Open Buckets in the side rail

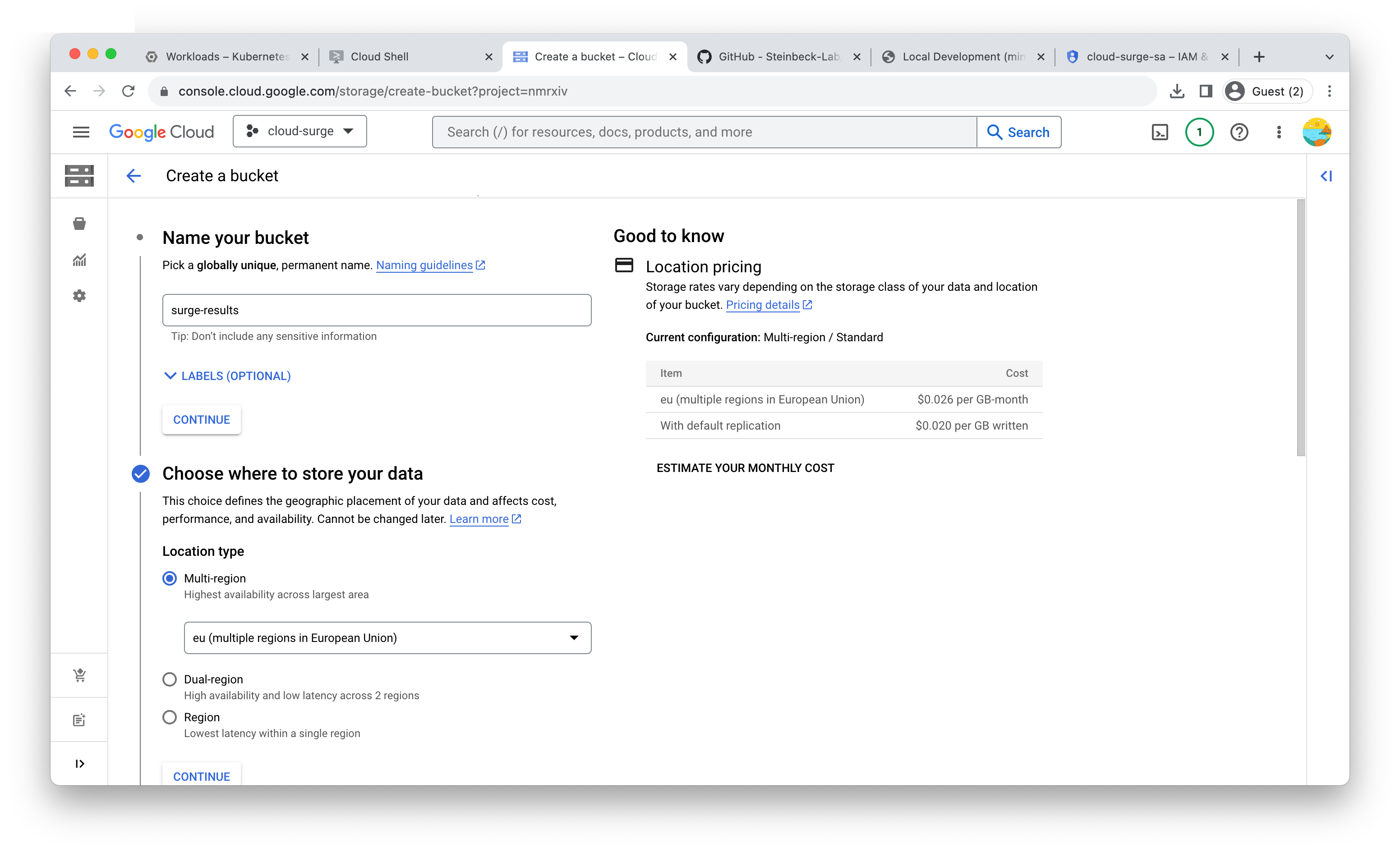point(79,224)
